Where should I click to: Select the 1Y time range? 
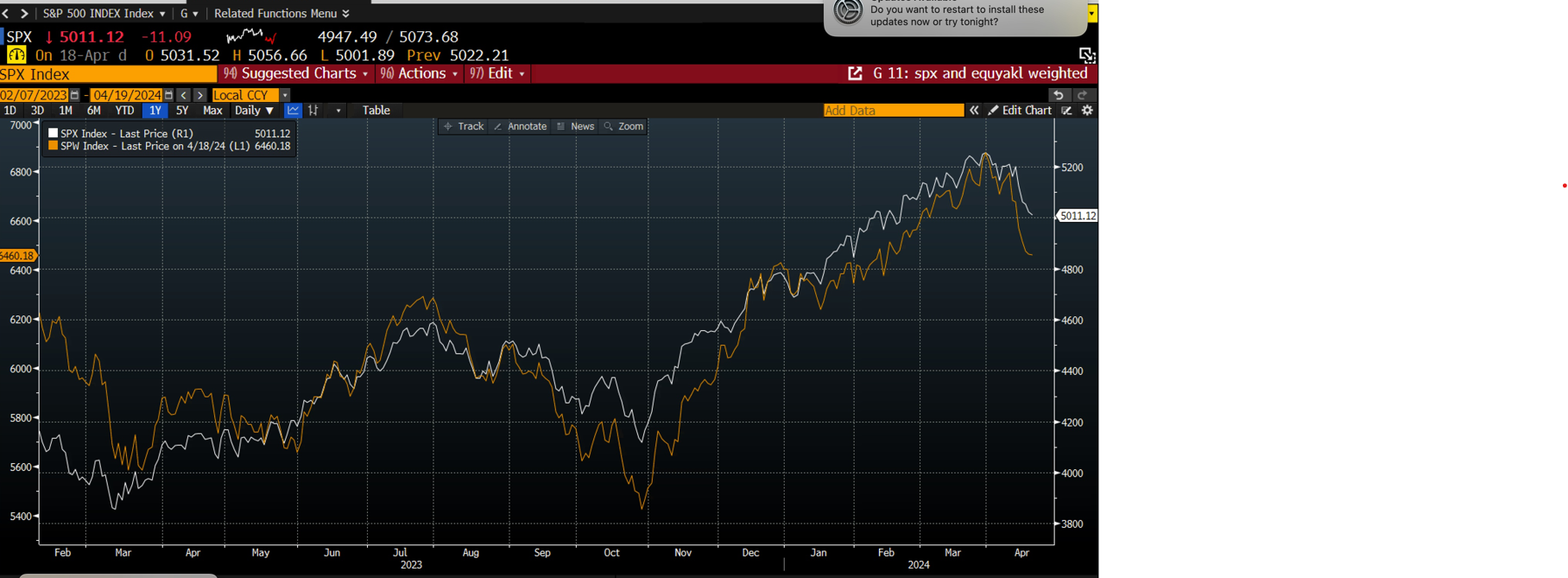coord(155,111)
